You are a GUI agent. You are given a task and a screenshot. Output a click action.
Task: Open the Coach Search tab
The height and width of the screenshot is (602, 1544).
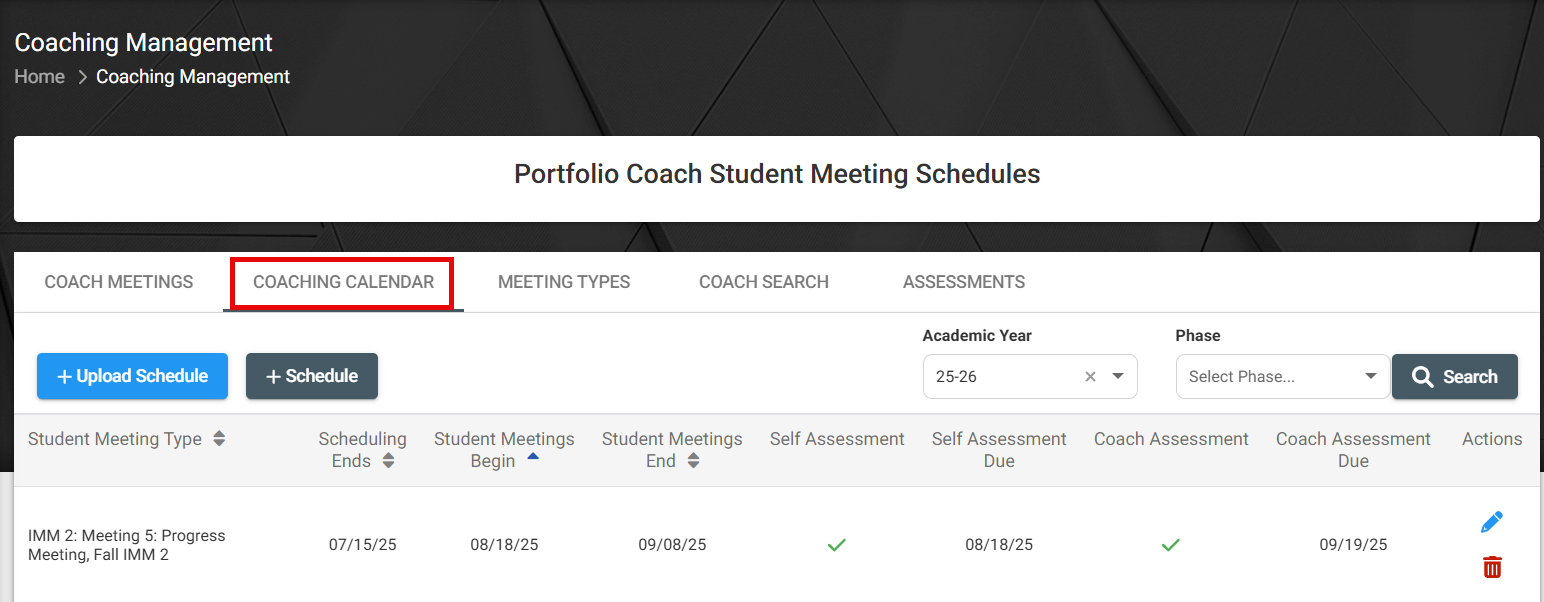click(764, 282)
